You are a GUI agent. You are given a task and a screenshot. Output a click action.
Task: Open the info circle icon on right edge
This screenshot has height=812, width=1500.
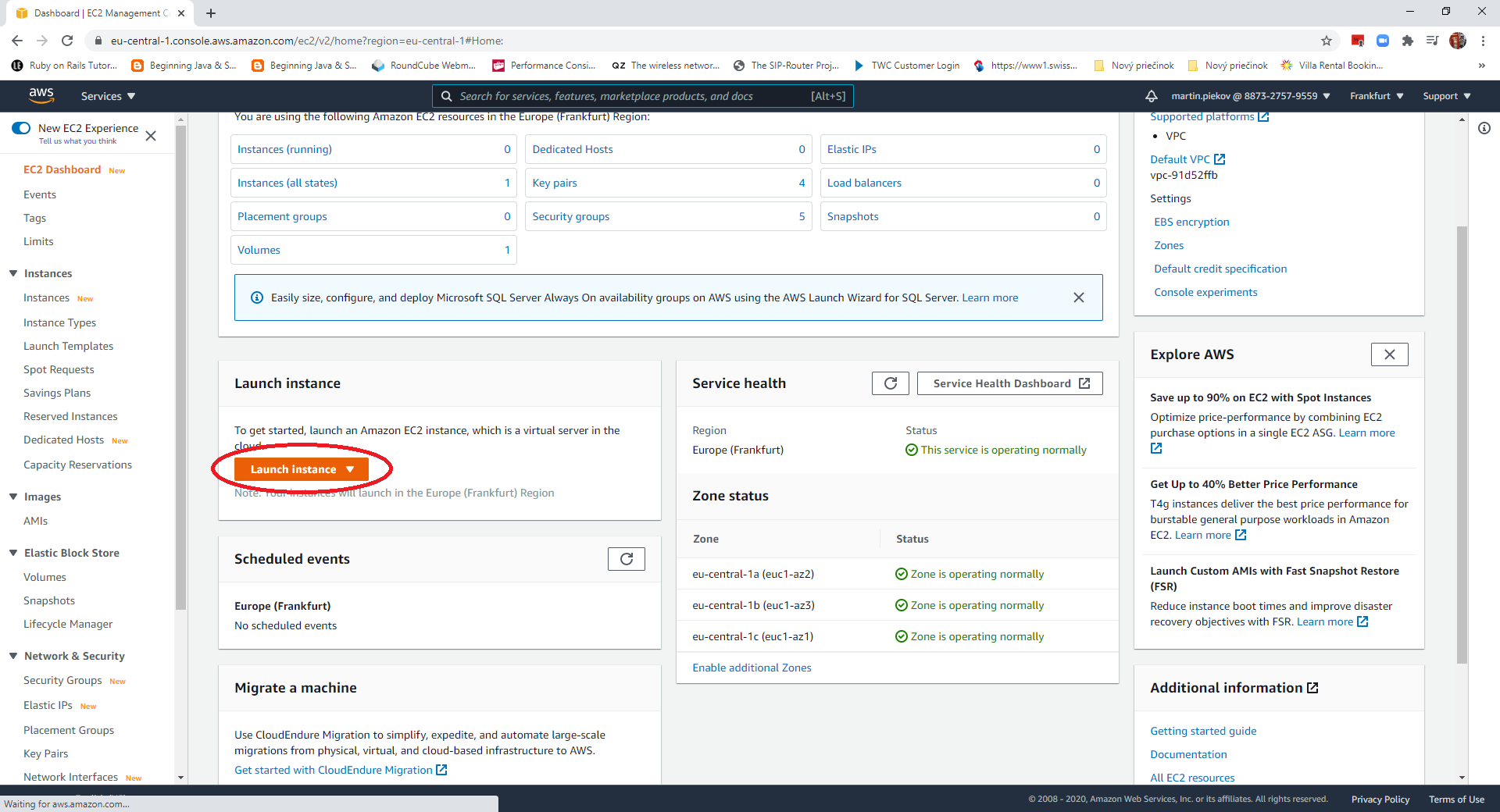pos(1484,128)
